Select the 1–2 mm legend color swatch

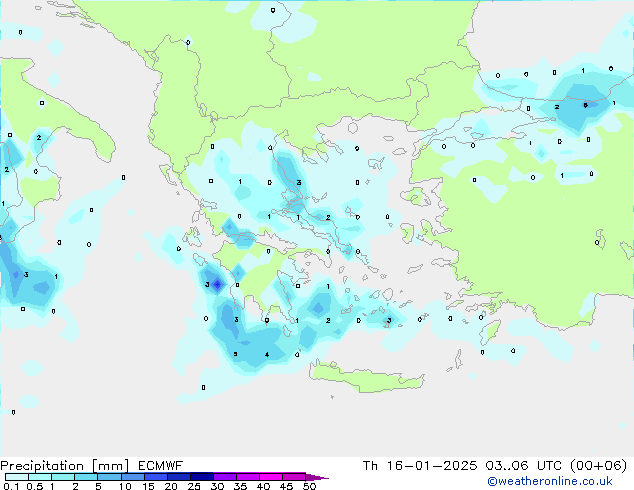point(63,477)
